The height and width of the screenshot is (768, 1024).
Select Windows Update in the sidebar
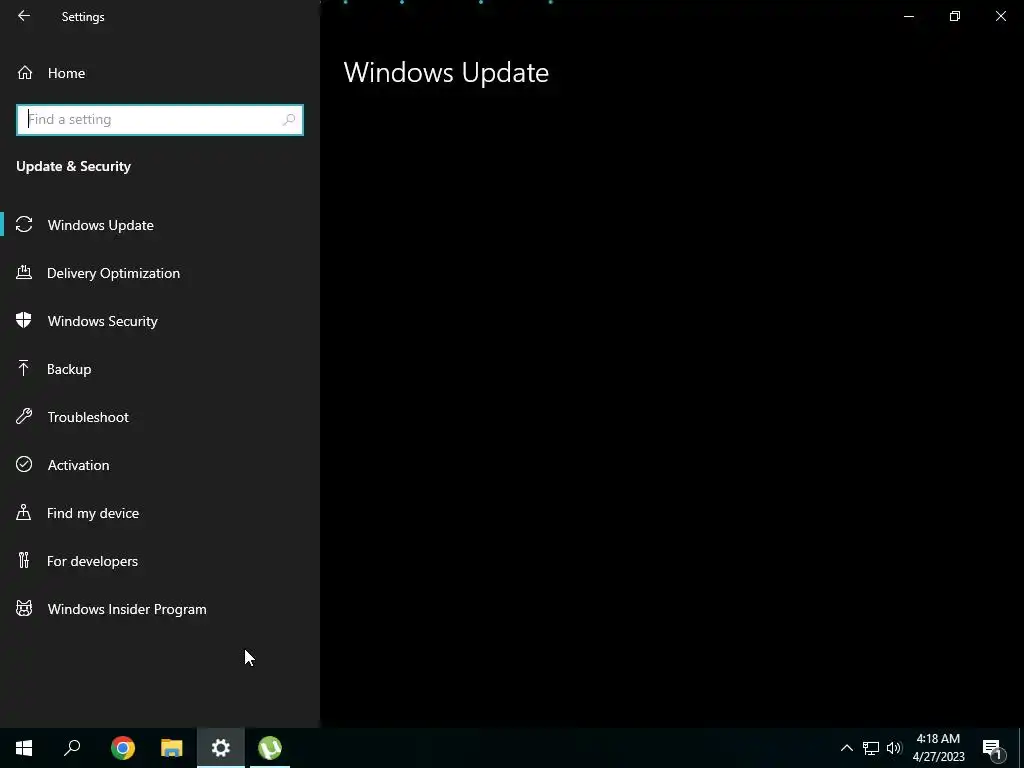160,225
